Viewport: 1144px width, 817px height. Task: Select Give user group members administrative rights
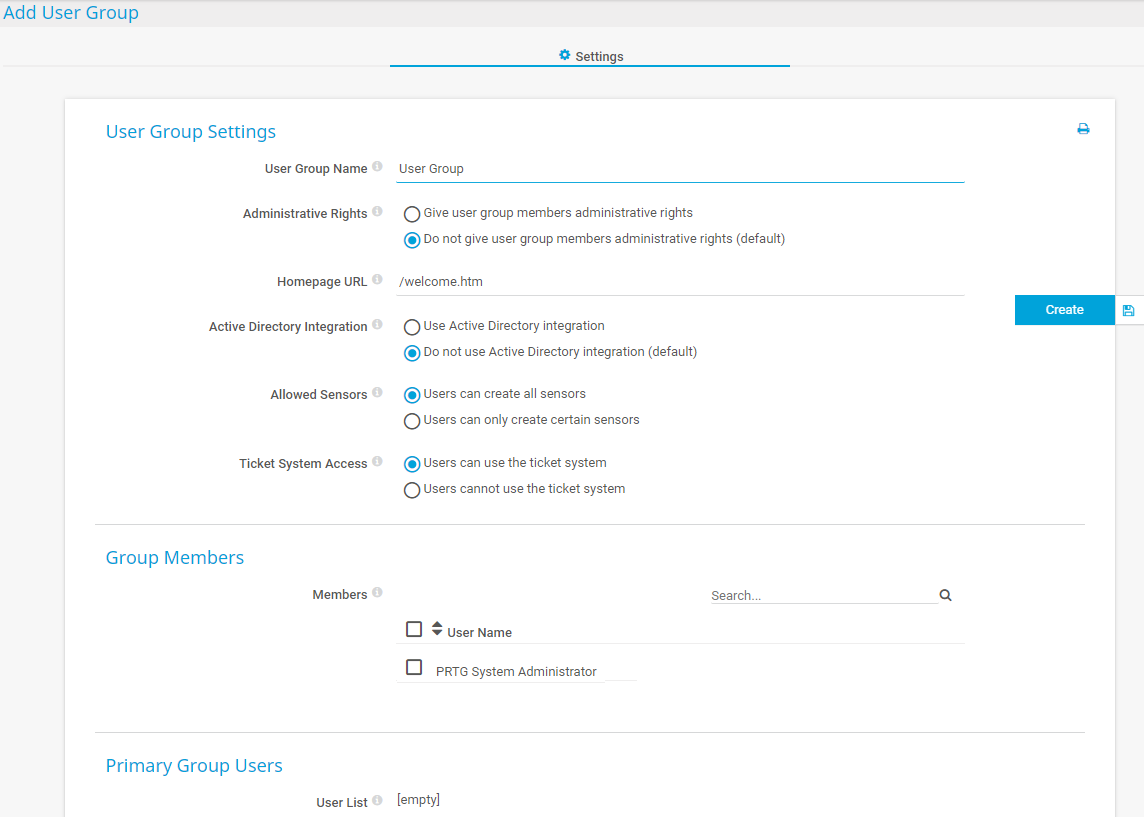[x=412, y=214]
